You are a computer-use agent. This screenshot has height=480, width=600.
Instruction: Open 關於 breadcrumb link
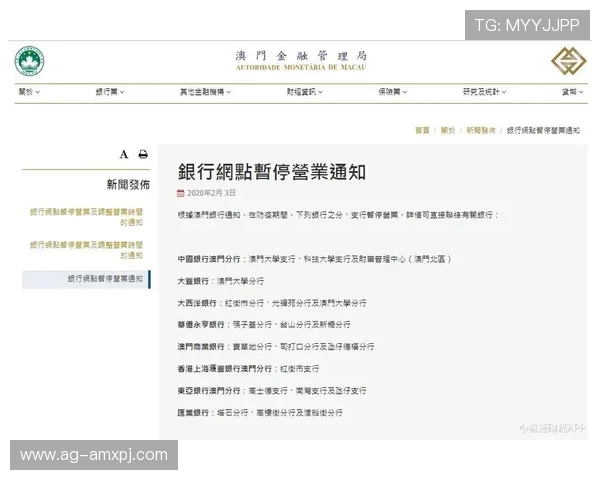(x=448, y=131)
